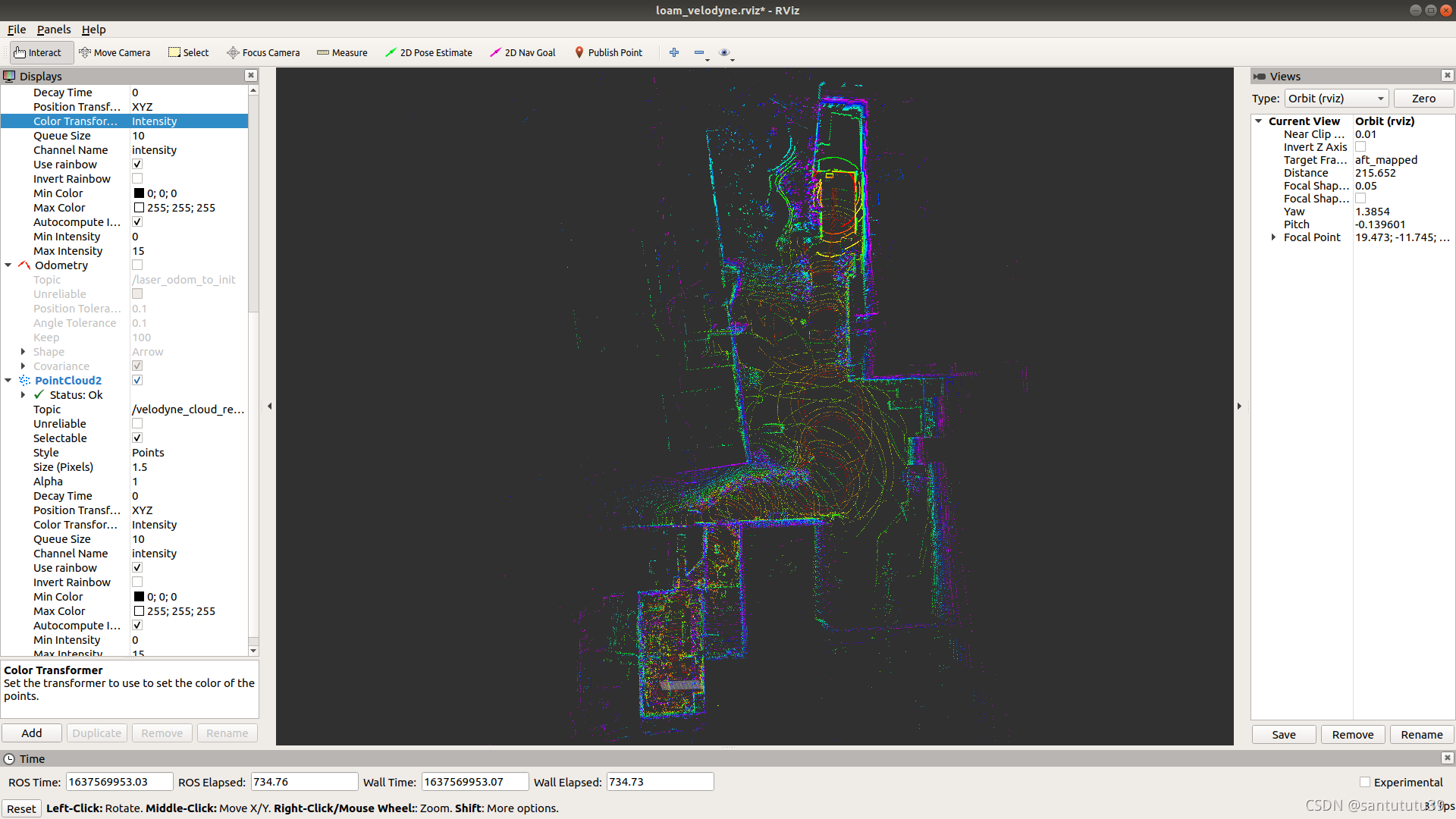Viewport: 1456px width, 819px height.
Task: Activate the Move Camera tool
Action: tap(115, 52)
